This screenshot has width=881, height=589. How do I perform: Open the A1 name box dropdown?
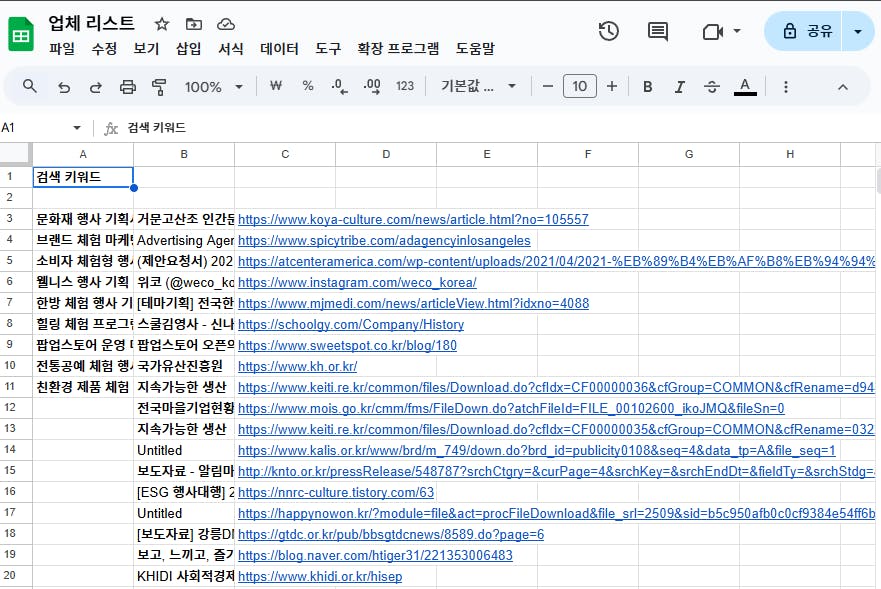coord(77,128)
